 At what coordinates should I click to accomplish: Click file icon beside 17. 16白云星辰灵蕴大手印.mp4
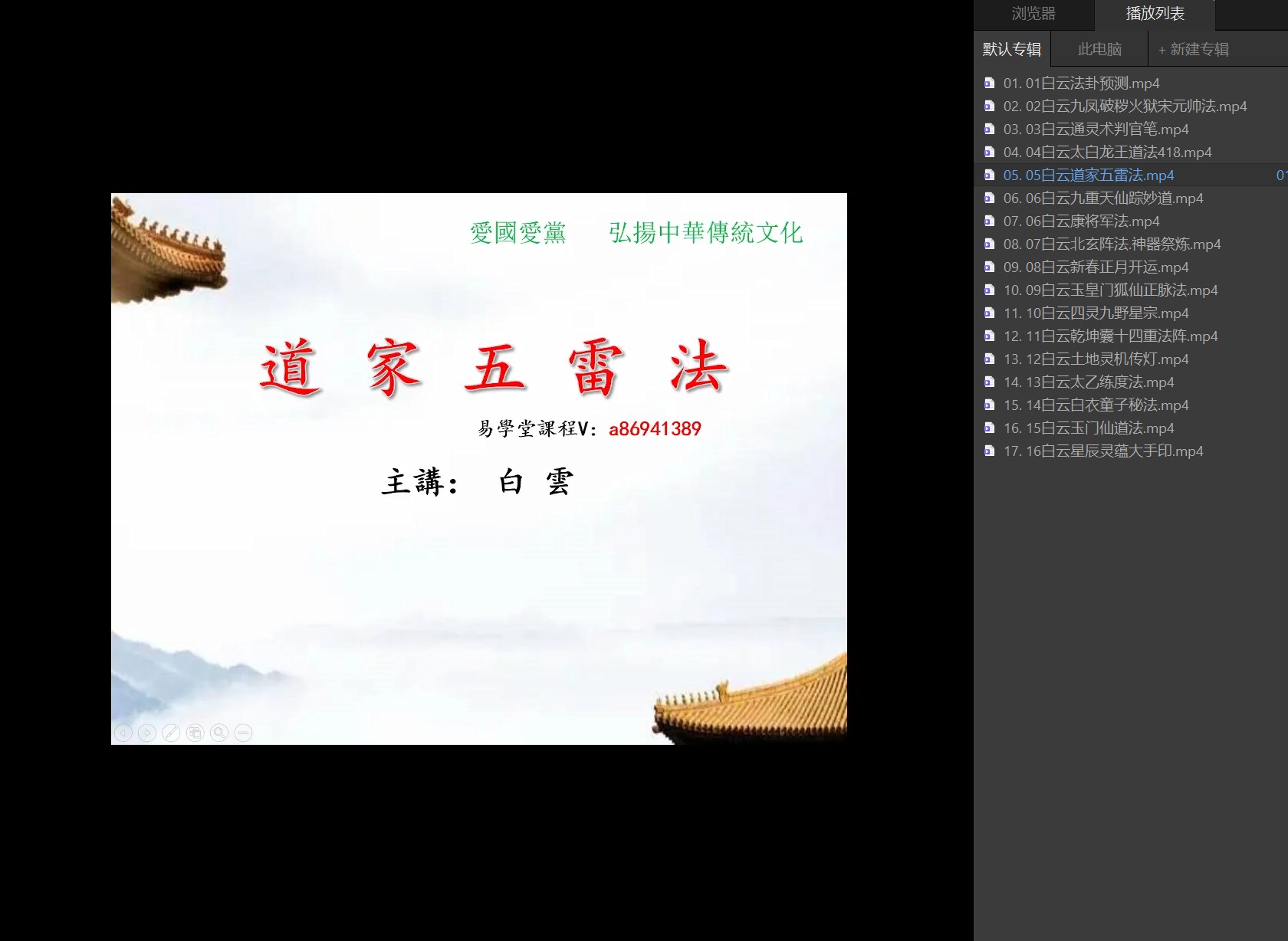[990, 451]
